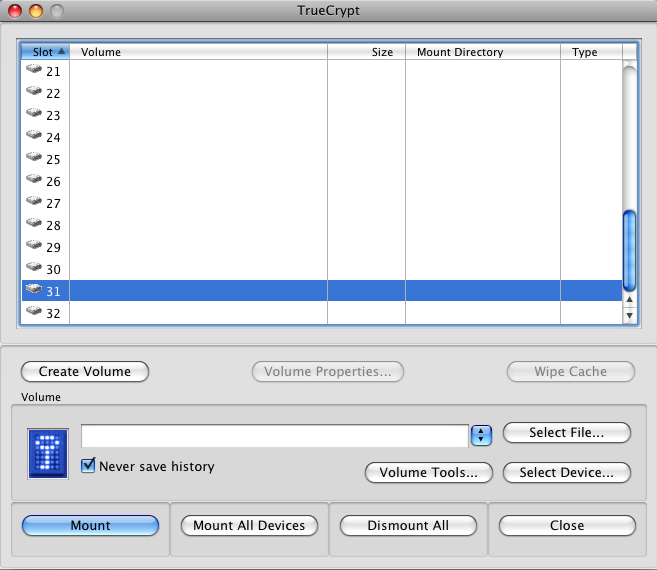Viewport: 657px width, 570px height.
Task: Click the slot list scrollbar thumb
Action: (x=629, y=251)
